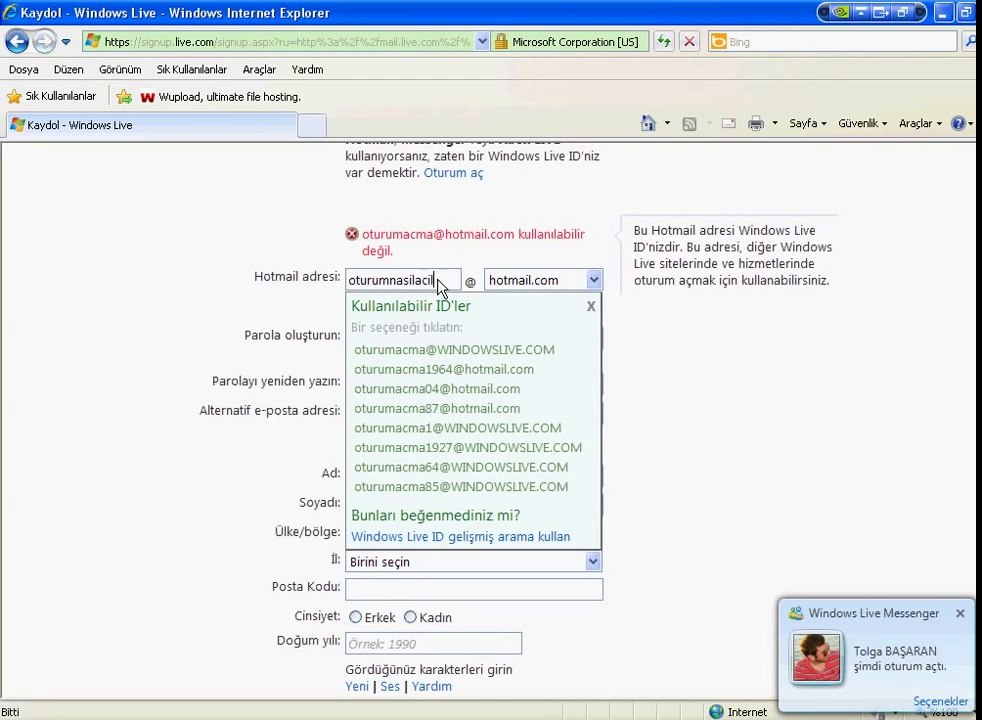
Task: Go back using the browser Back arrow
Action: [17, 42]
